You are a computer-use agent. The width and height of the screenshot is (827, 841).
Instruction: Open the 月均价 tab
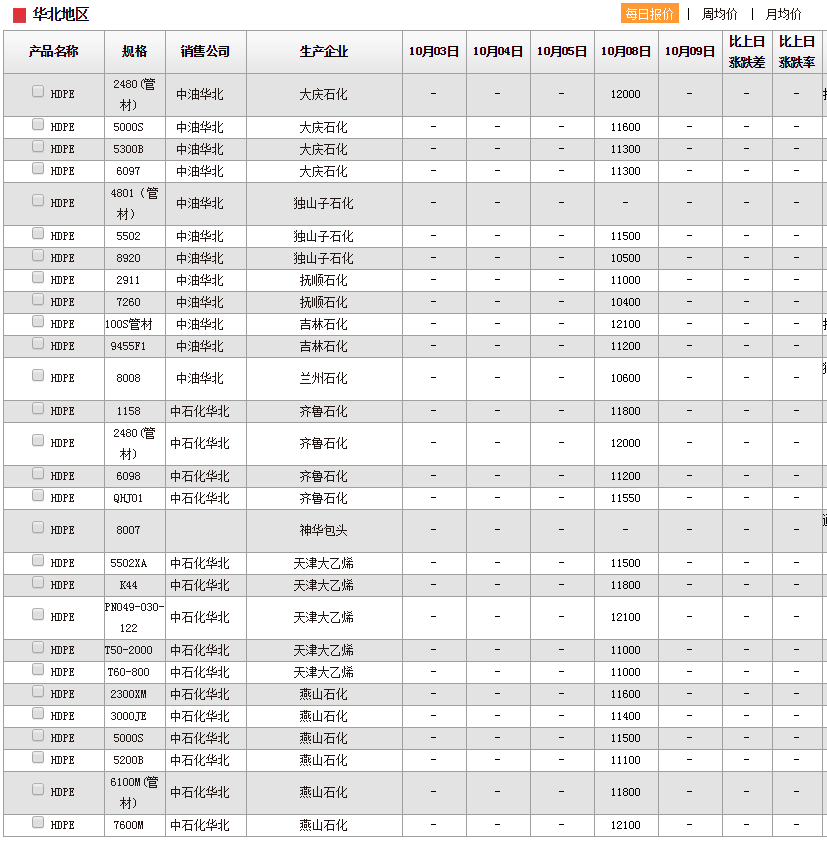click(x=783, y=14)
